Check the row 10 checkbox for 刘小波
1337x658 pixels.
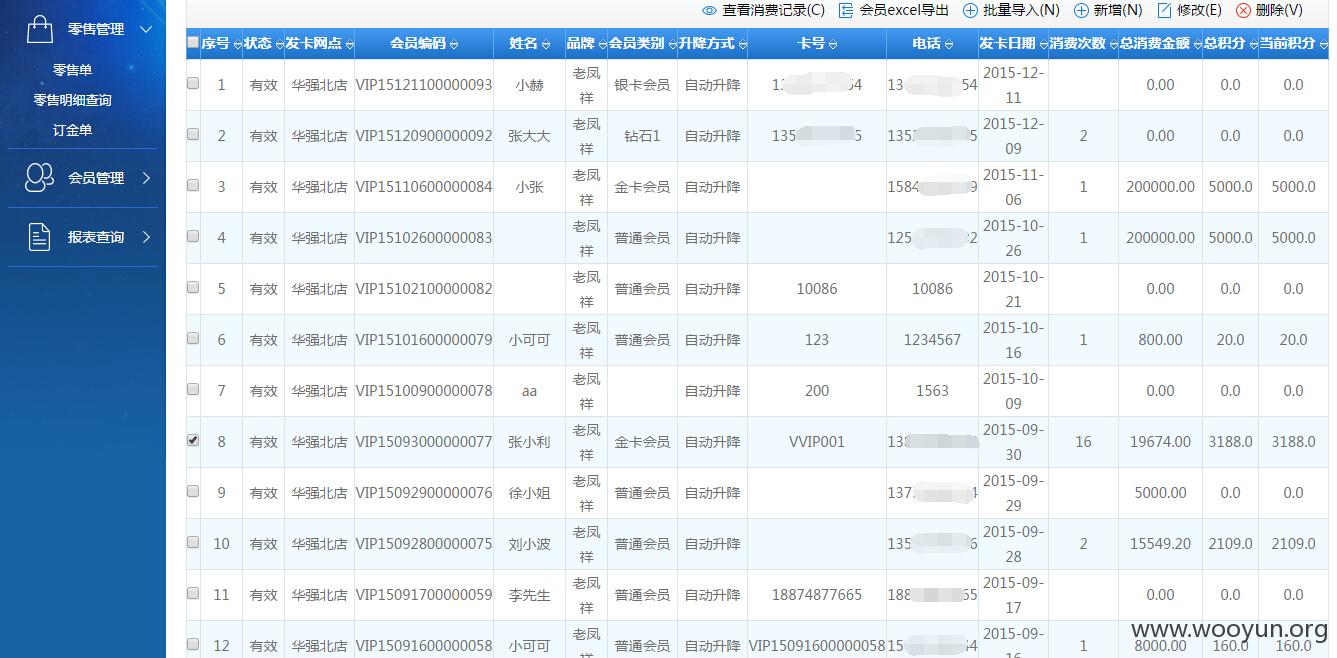193,542
